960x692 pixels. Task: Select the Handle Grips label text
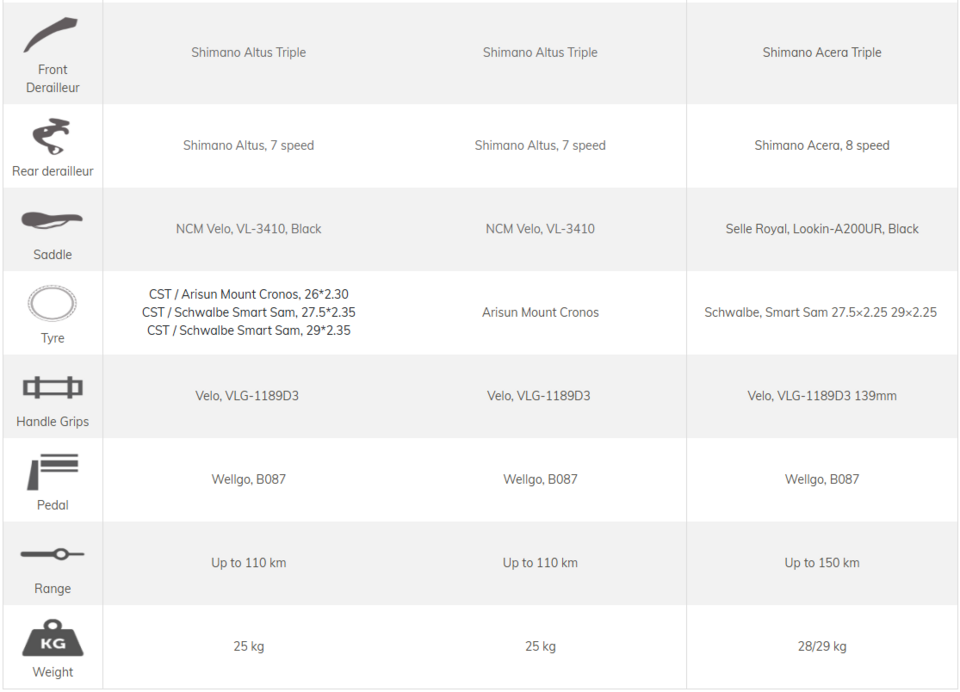(x=53, y=422)
